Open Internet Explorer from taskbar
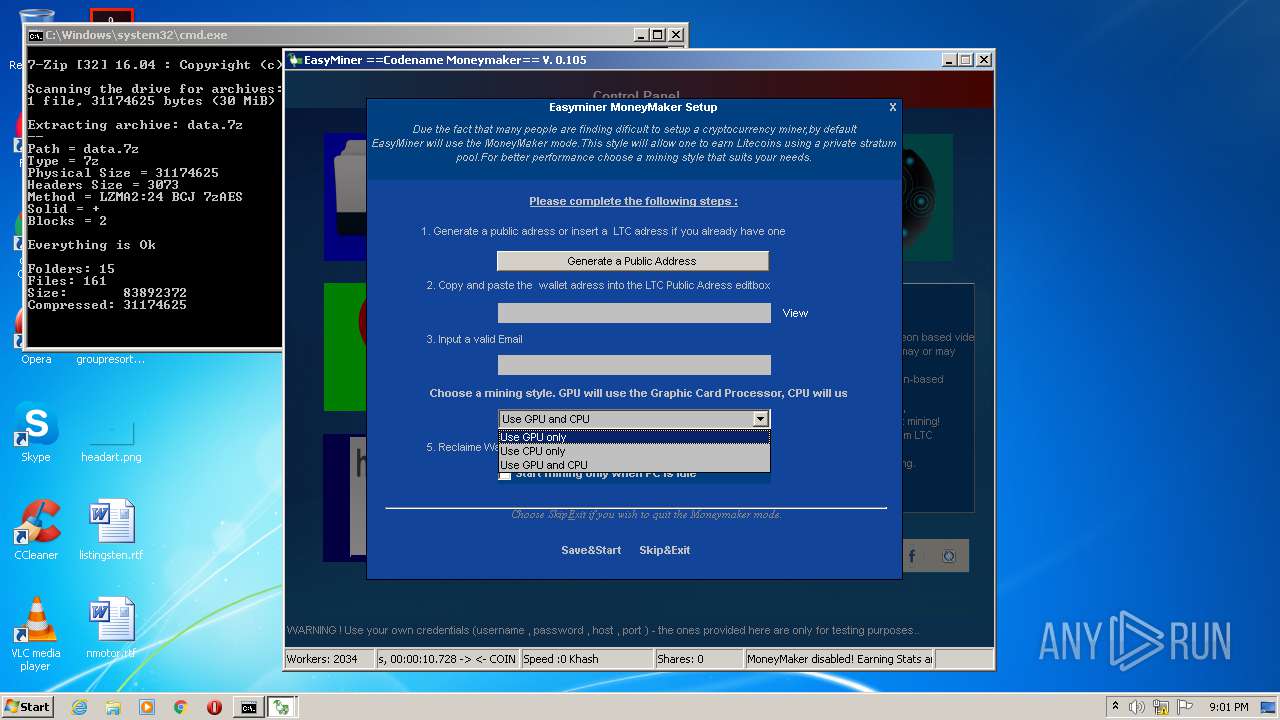Image resolution: width=1280 pixels, height=720 pixels. (79, 707)
